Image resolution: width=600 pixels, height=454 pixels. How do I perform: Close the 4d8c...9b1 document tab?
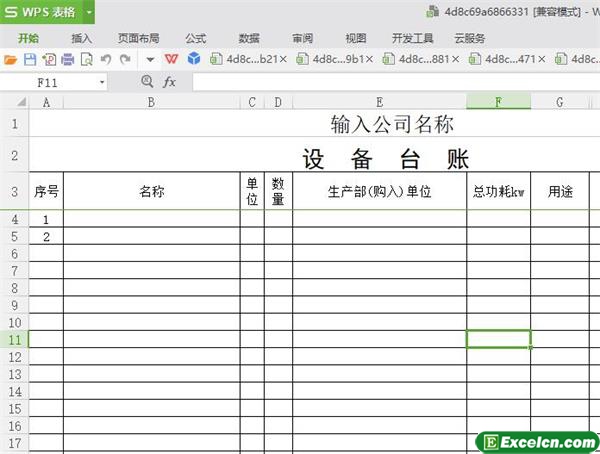point(369,59)
